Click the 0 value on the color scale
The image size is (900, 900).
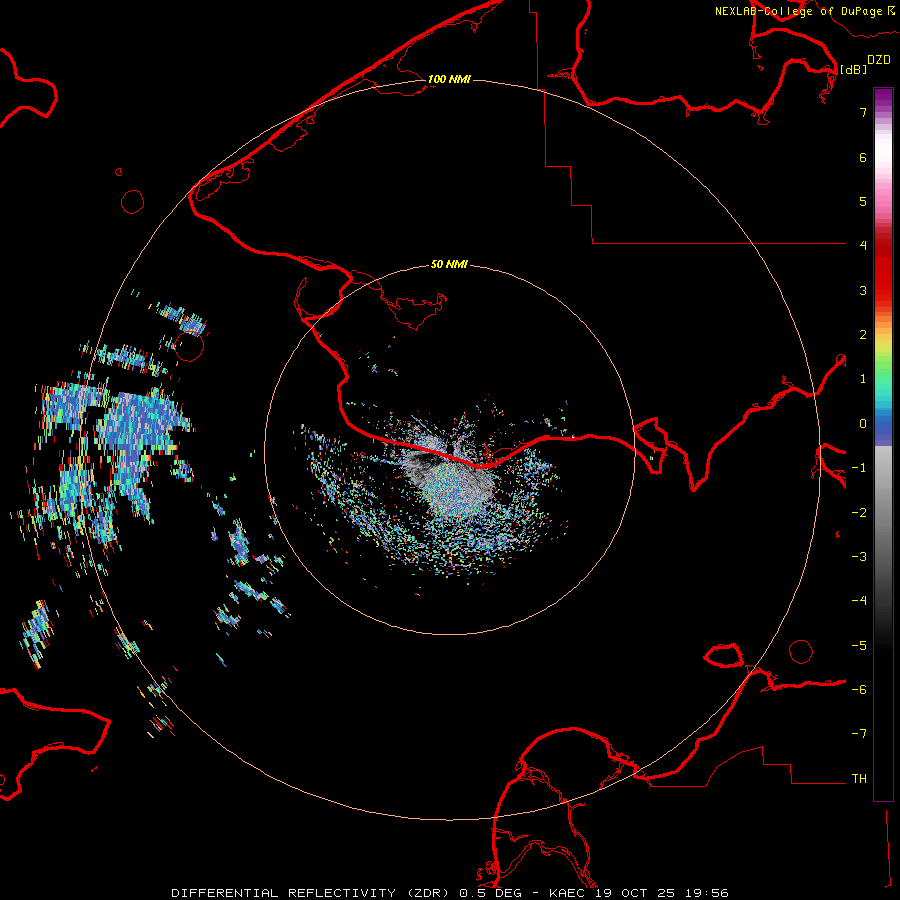863,424
